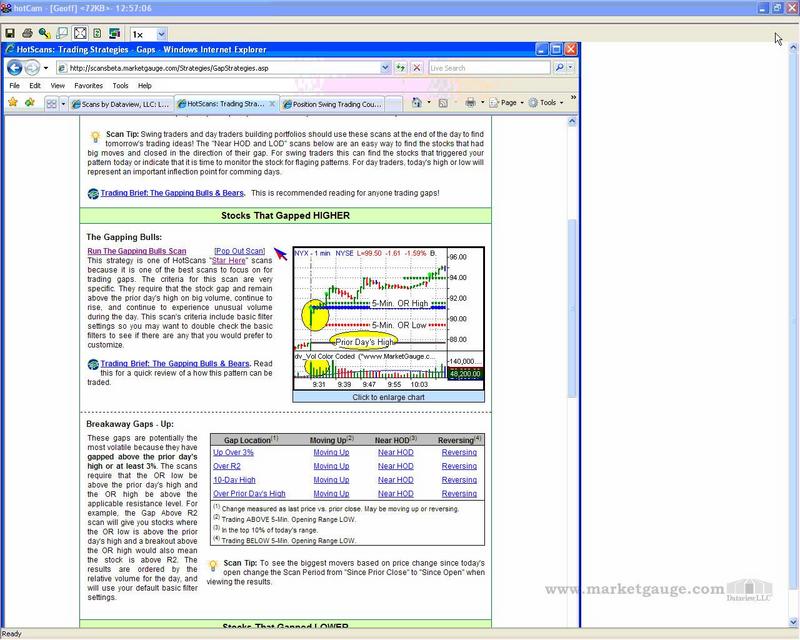This screenshot has width=800, height=640.
Task: Click Near HOD in Over R2 row
Action: tap(395, 466)
